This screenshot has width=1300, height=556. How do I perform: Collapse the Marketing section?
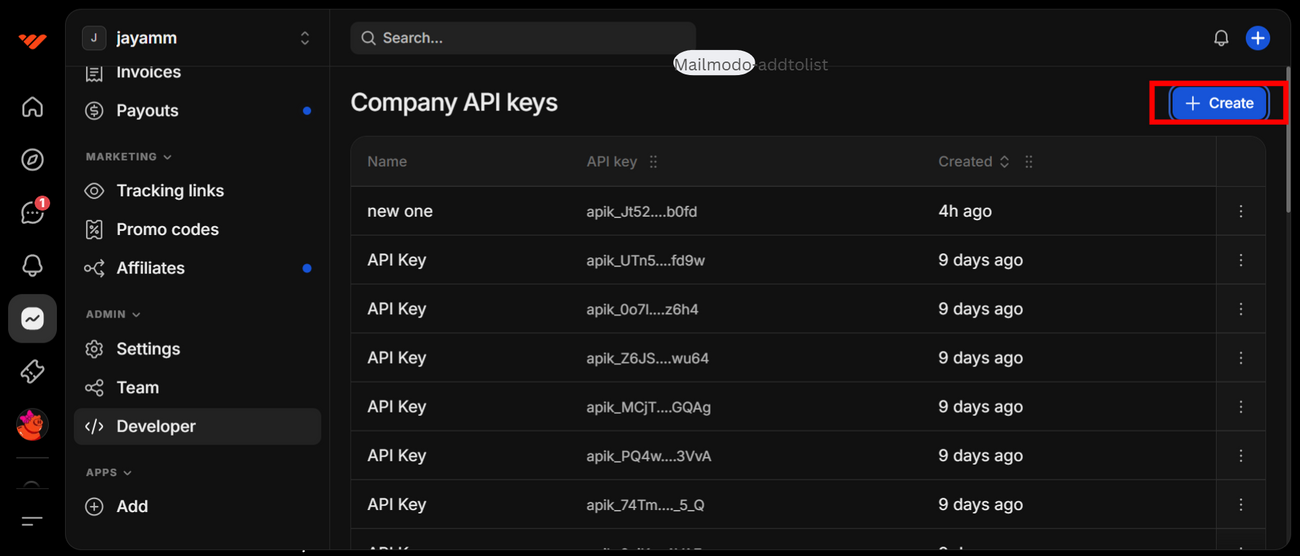(x=129, y=157)
